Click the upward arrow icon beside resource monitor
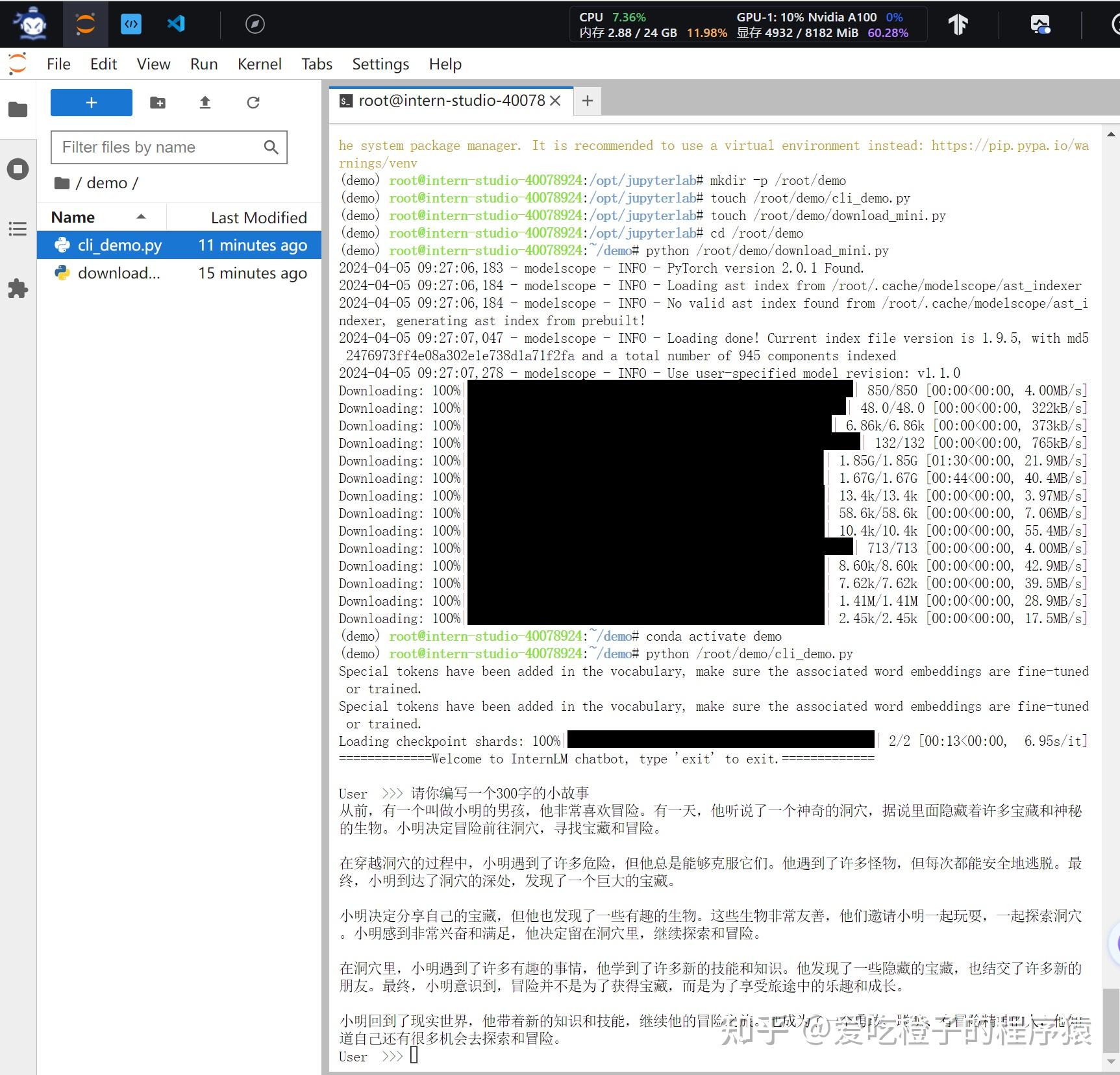Image resolution: width=1120 pixels, height=1075 pixels. click(958, 24)
